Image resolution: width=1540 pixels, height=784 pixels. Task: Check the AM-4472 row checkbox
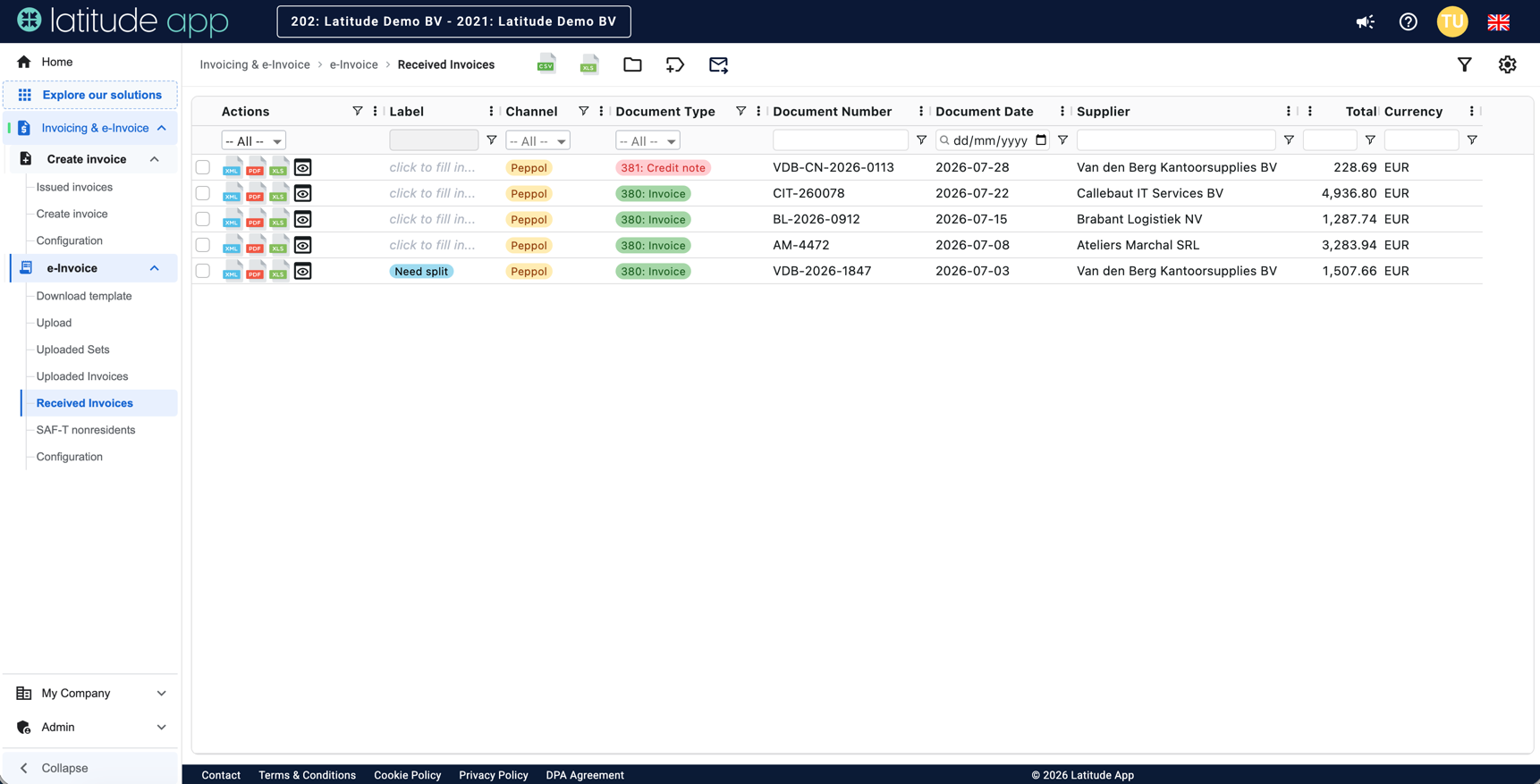click(x=203, y=245)
